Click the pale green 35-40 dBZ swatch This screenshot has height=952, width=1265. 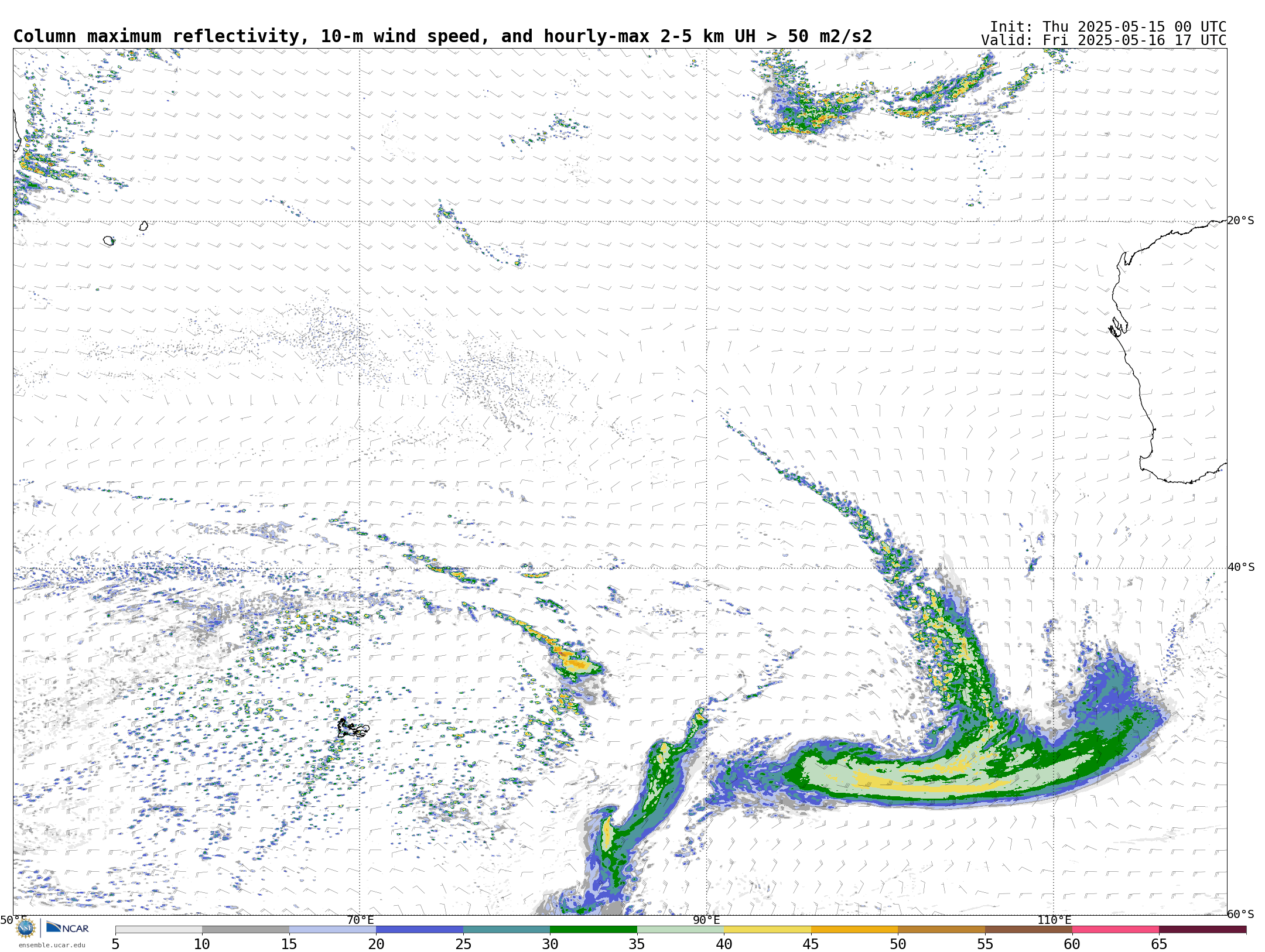pyautogui.click(x=681, y=929)
